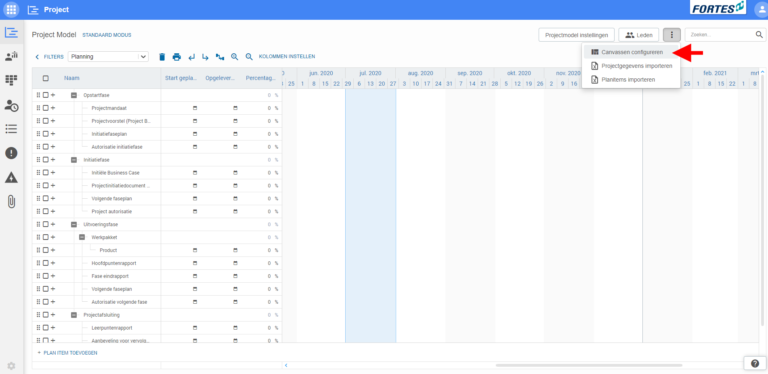768x374 pixels.
Task: Check the Initiële Business Case row checkbox
Action: click(x=46, y=172)
